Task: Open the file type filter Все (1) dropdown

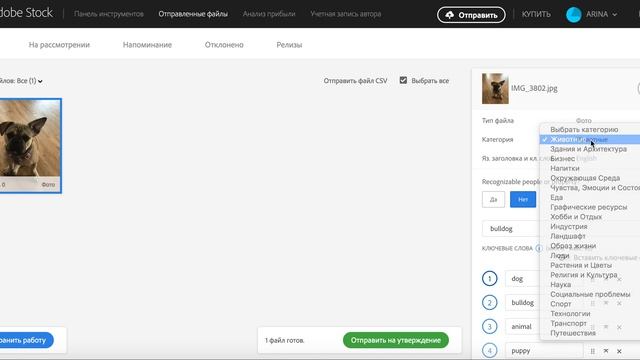Action: [21, 81]
